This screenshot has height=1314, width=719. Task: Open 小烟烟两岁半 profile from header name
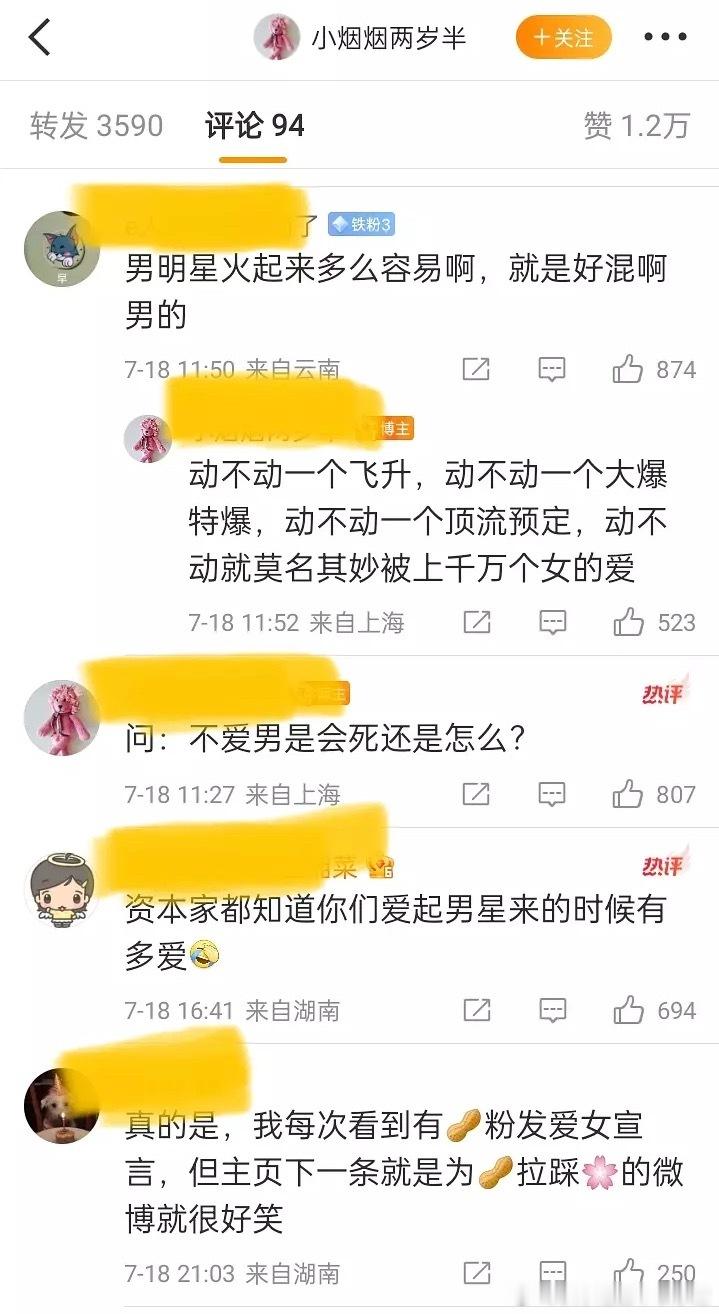[x=388, y=38]
